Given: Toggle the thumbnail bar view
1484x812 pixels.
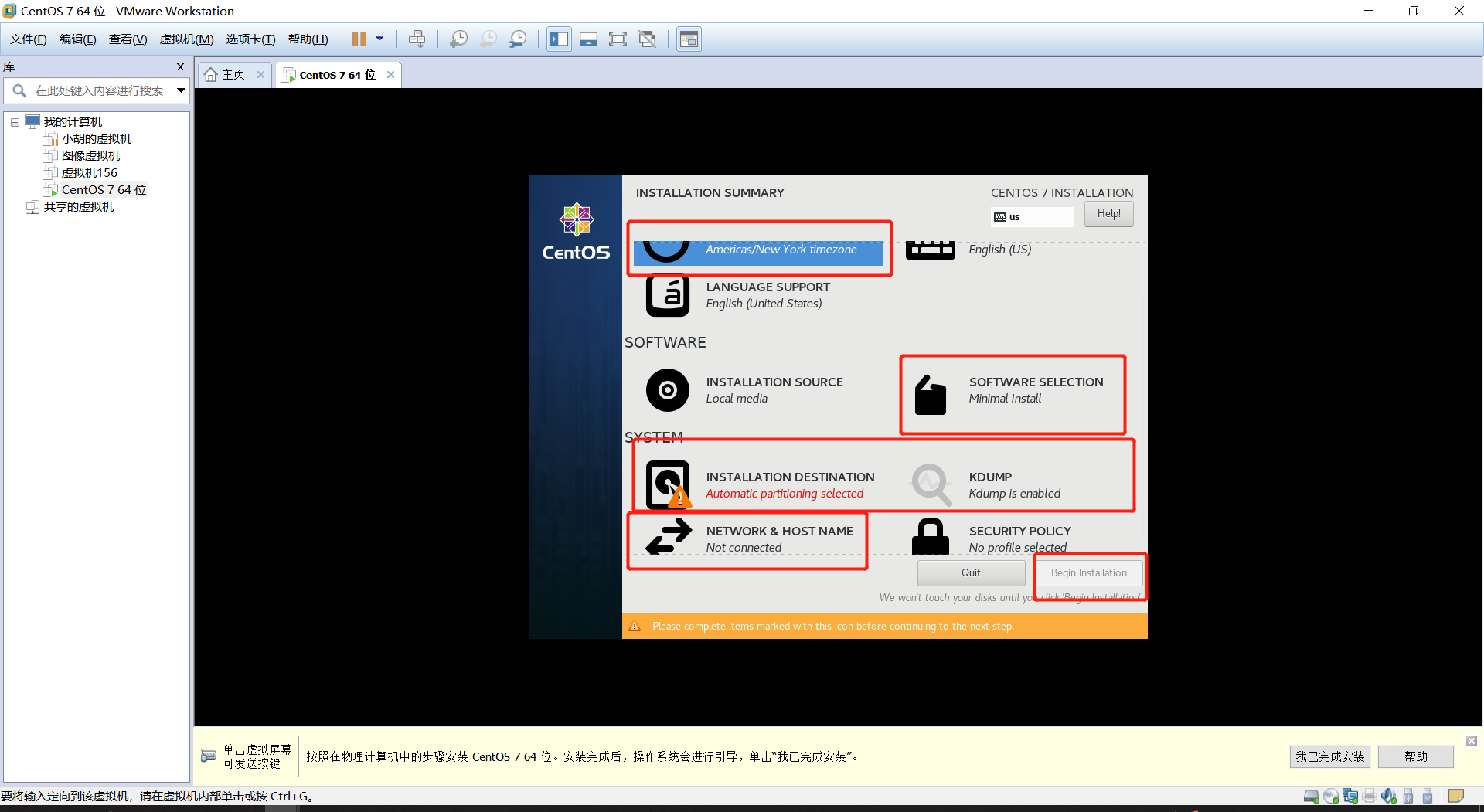Looking at the screenshot, I should click(x=588, y=39).
